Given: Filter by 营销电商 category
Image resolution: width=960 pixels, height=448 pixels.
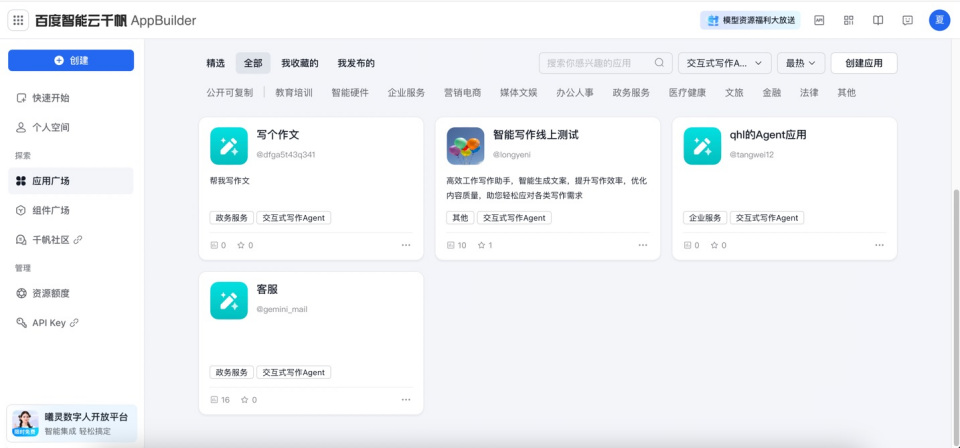Looking at the screenshot, I should [x=463, y=93].
